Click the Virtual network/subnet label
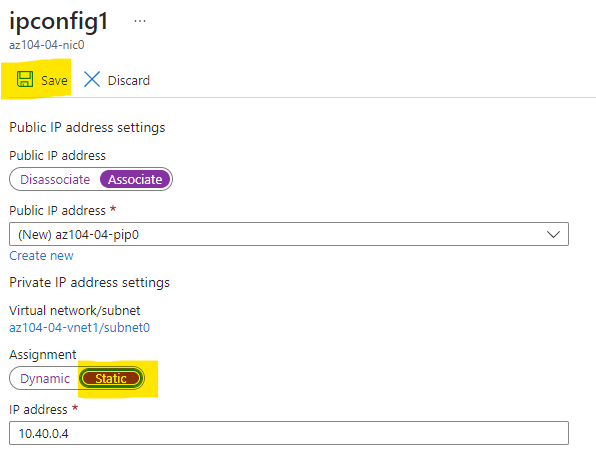596x458 pixels. click(75, 311)
